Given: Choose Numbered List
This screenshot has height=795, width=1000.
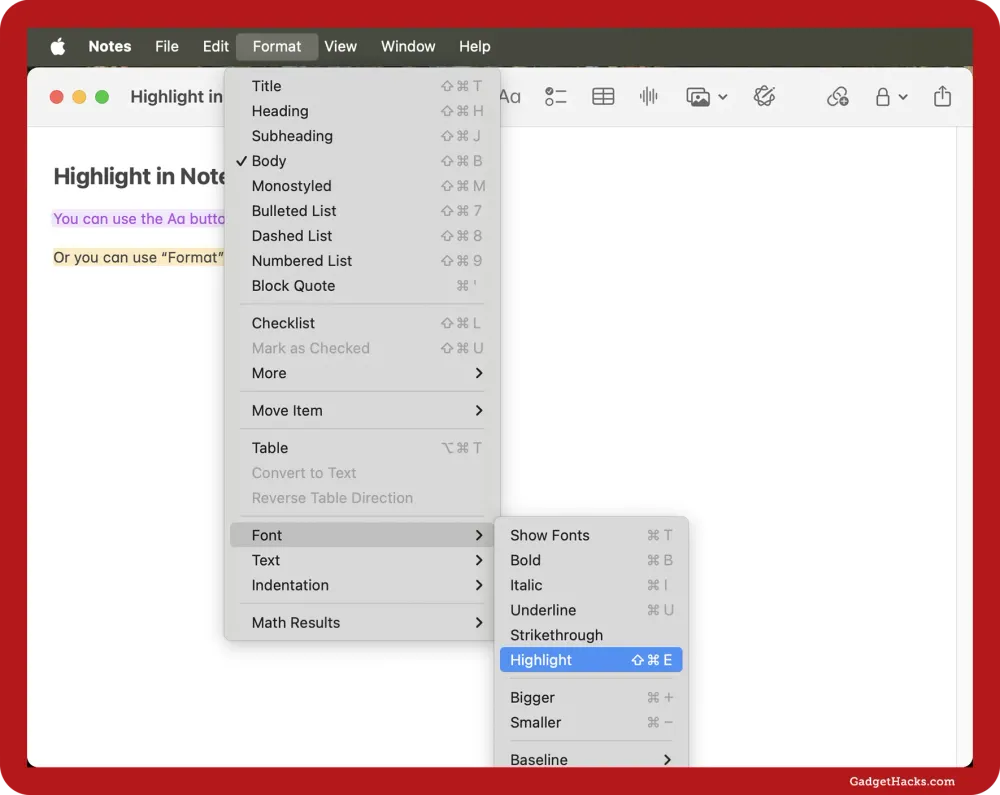Looking at the screenshot, I should (x=362, y=261).
